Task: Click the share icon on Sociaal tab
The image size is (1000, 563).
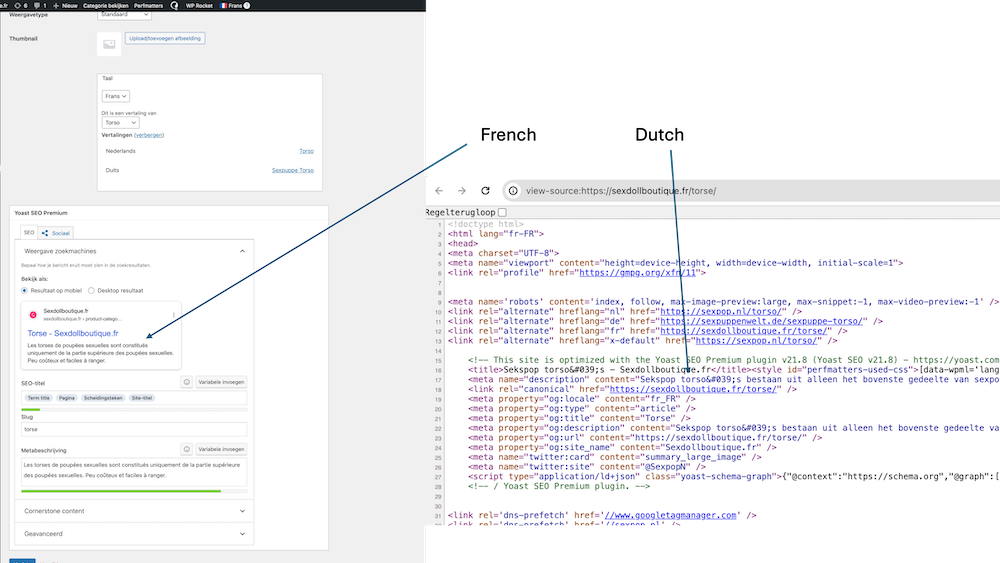Action: pos(45,233)
